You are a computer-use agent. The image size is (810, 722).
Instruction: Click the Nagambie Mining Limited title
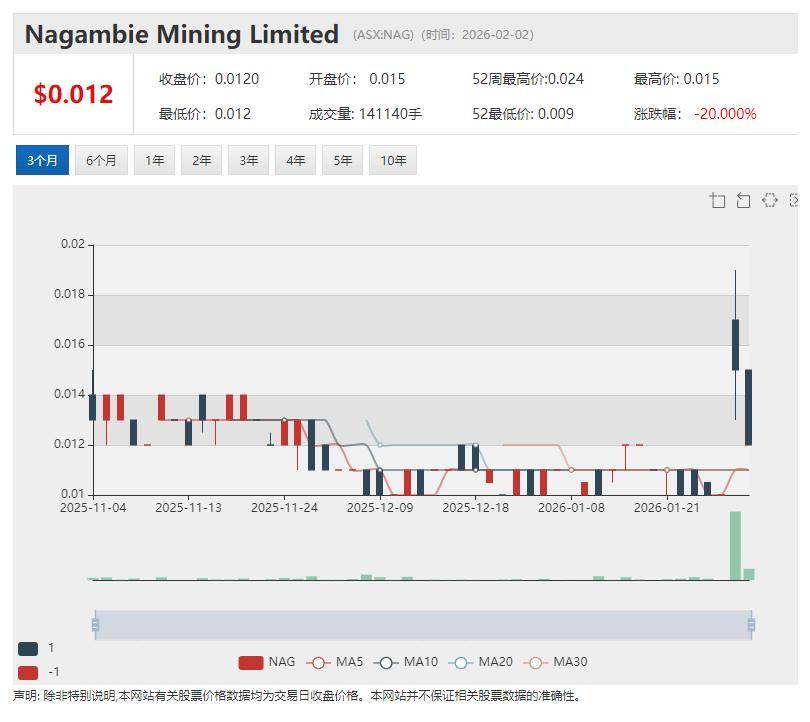182,35
